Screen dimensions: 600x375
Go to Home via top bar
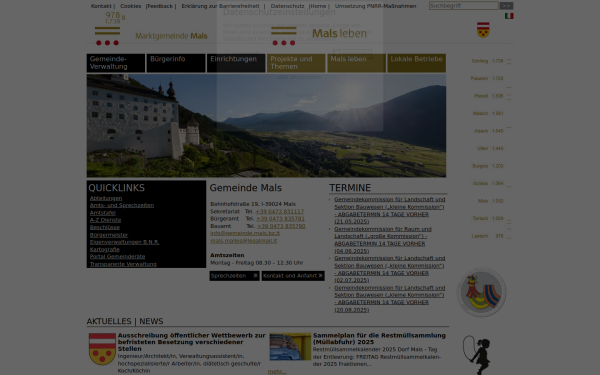coord(318,6)
